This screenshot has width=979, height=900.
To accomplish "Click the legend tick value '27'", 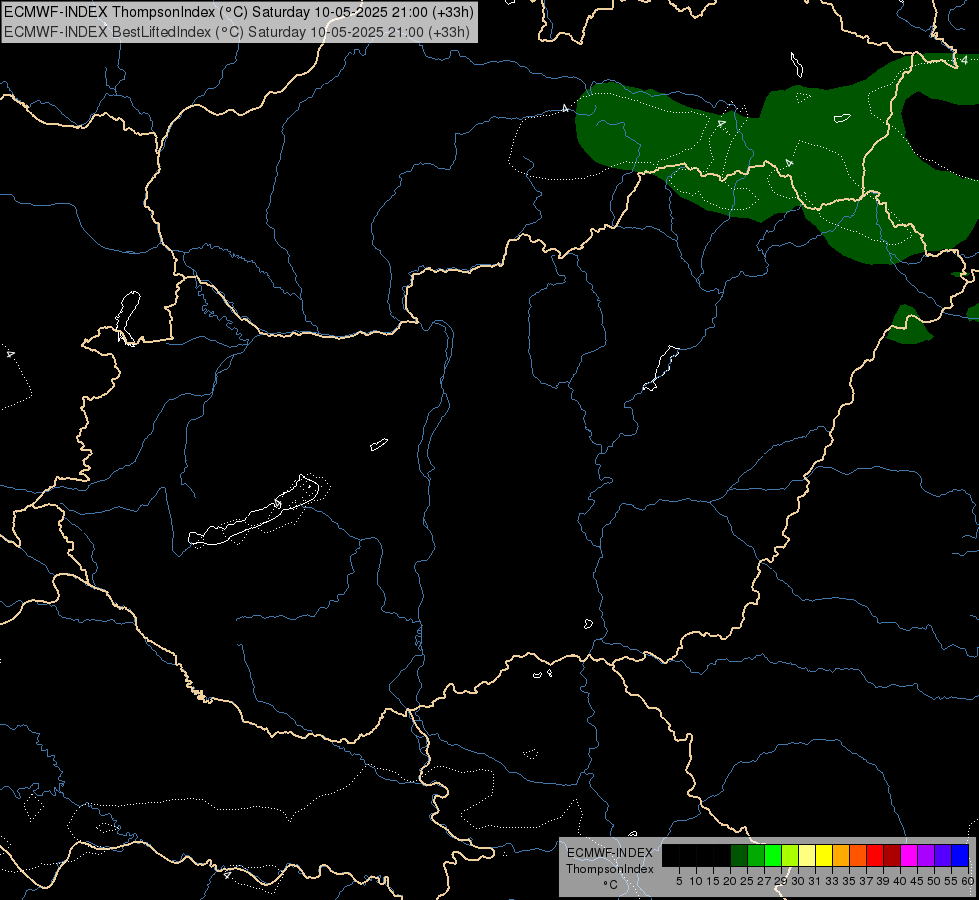I will click(x=764, y=881).
